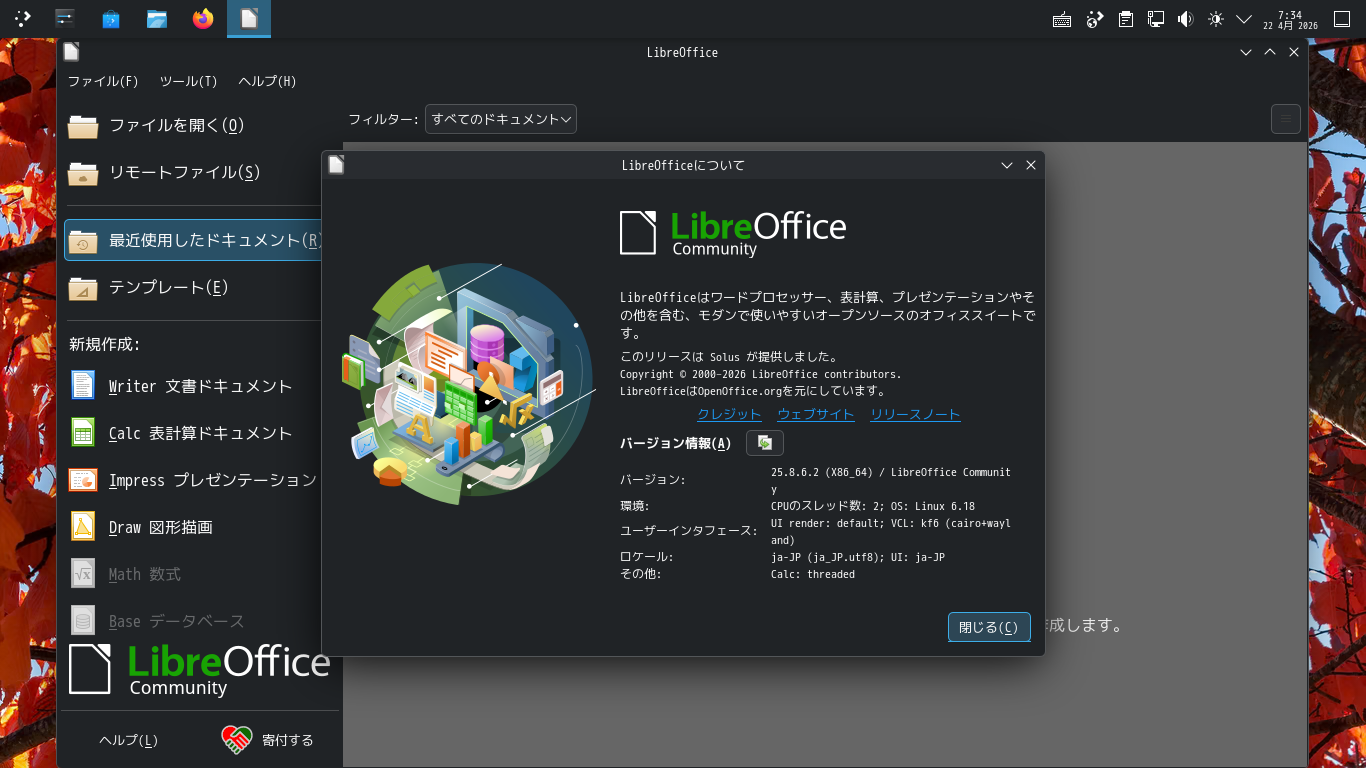
Task: Open the clipboard manager in the tray
Action: pos(1125,18)
